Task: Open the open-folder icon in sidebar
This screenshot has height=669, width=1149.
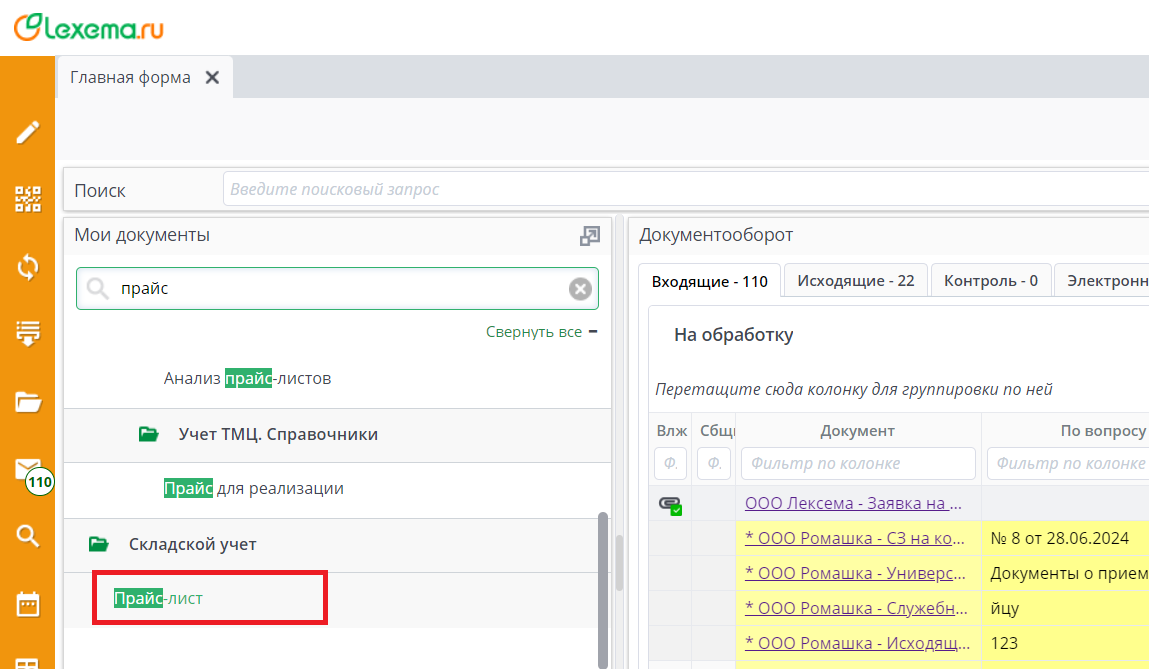Action: 28,402
